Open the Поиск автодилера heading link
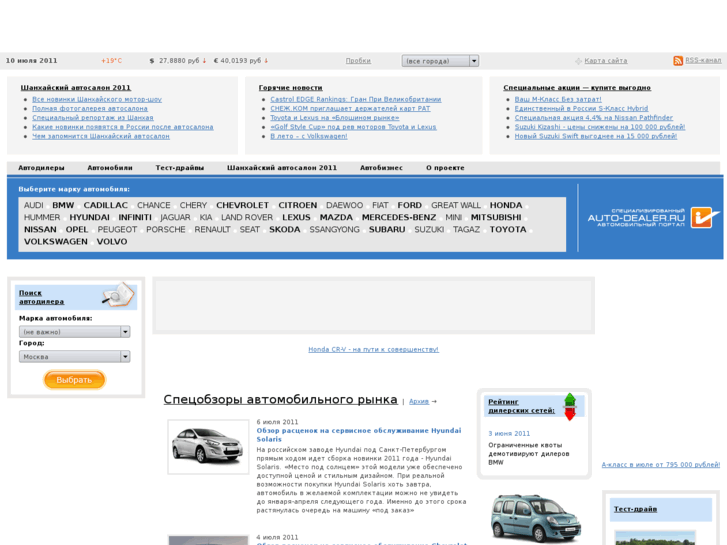Screen dimensions: 727x545 click(x=41, y=297)
